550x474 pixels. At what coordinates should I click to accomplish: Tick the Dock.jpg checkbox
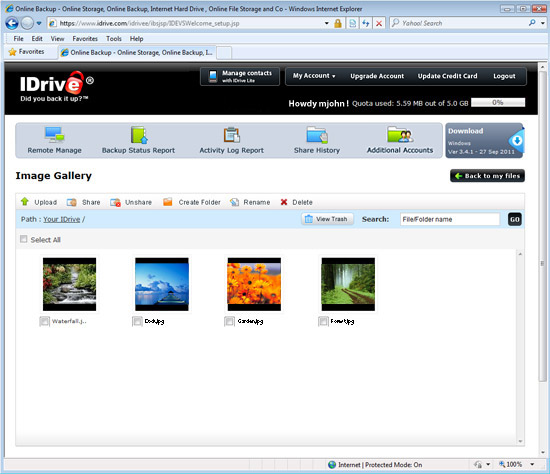[x=137, y=321]
